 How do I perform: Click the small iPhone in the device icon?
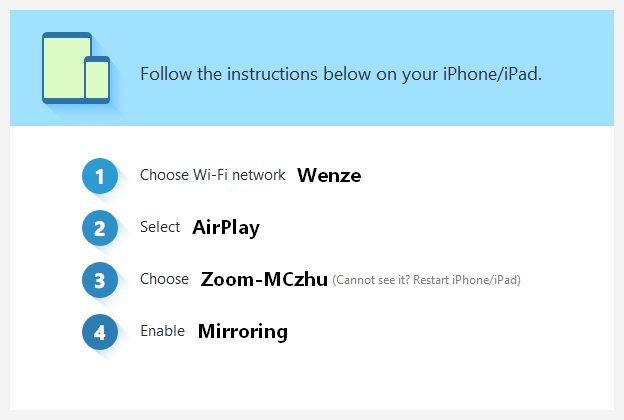(97, 79)
